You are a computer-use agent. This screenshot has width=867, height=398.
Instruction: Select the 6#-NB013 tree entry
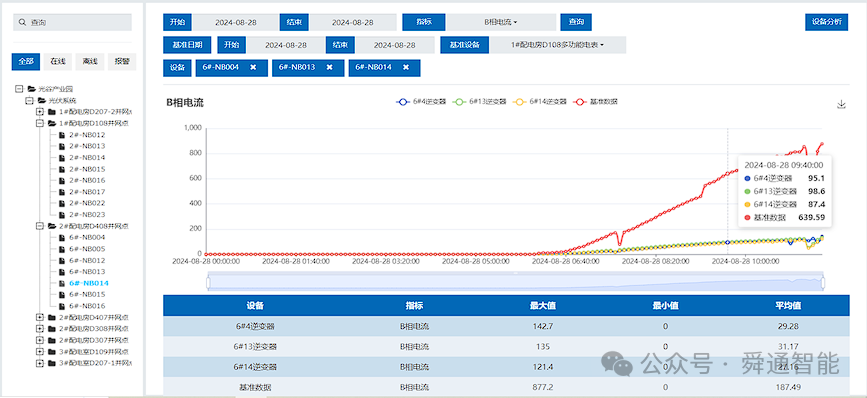(87, 271)
